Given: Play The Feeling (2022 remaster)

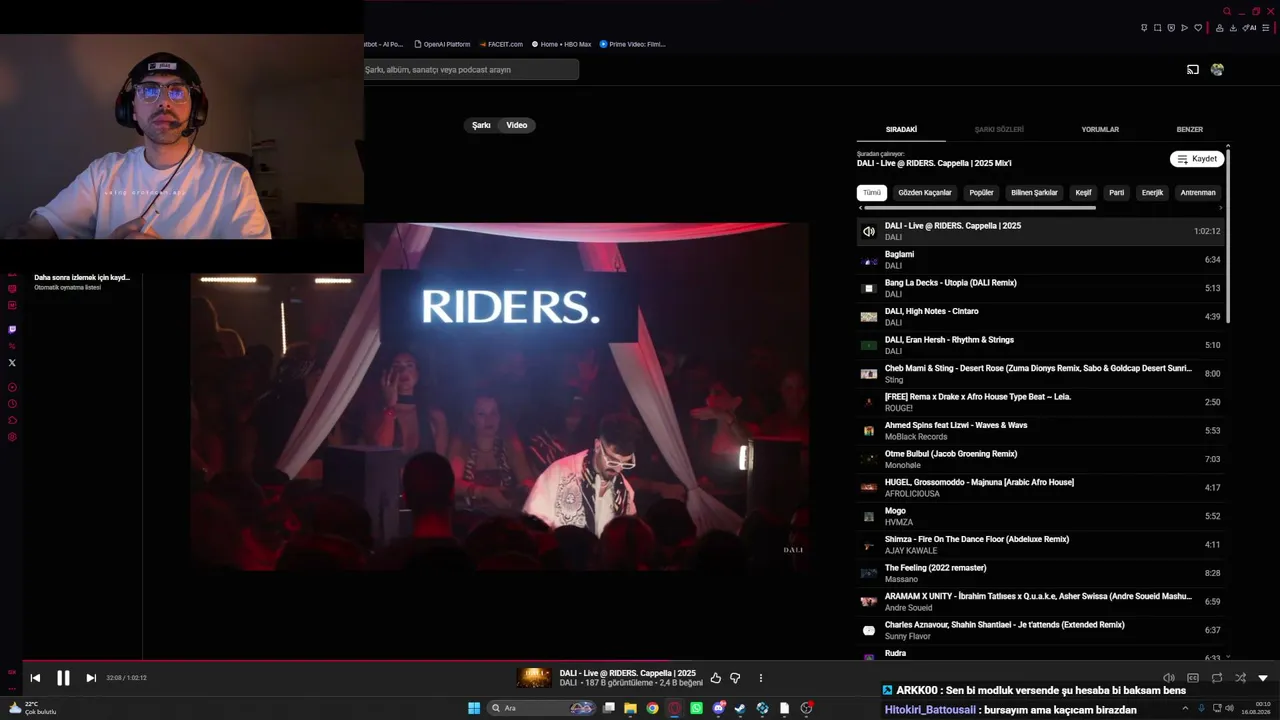Looking at the screenshot, I should pyautogui.click(x=1040, y=573).
